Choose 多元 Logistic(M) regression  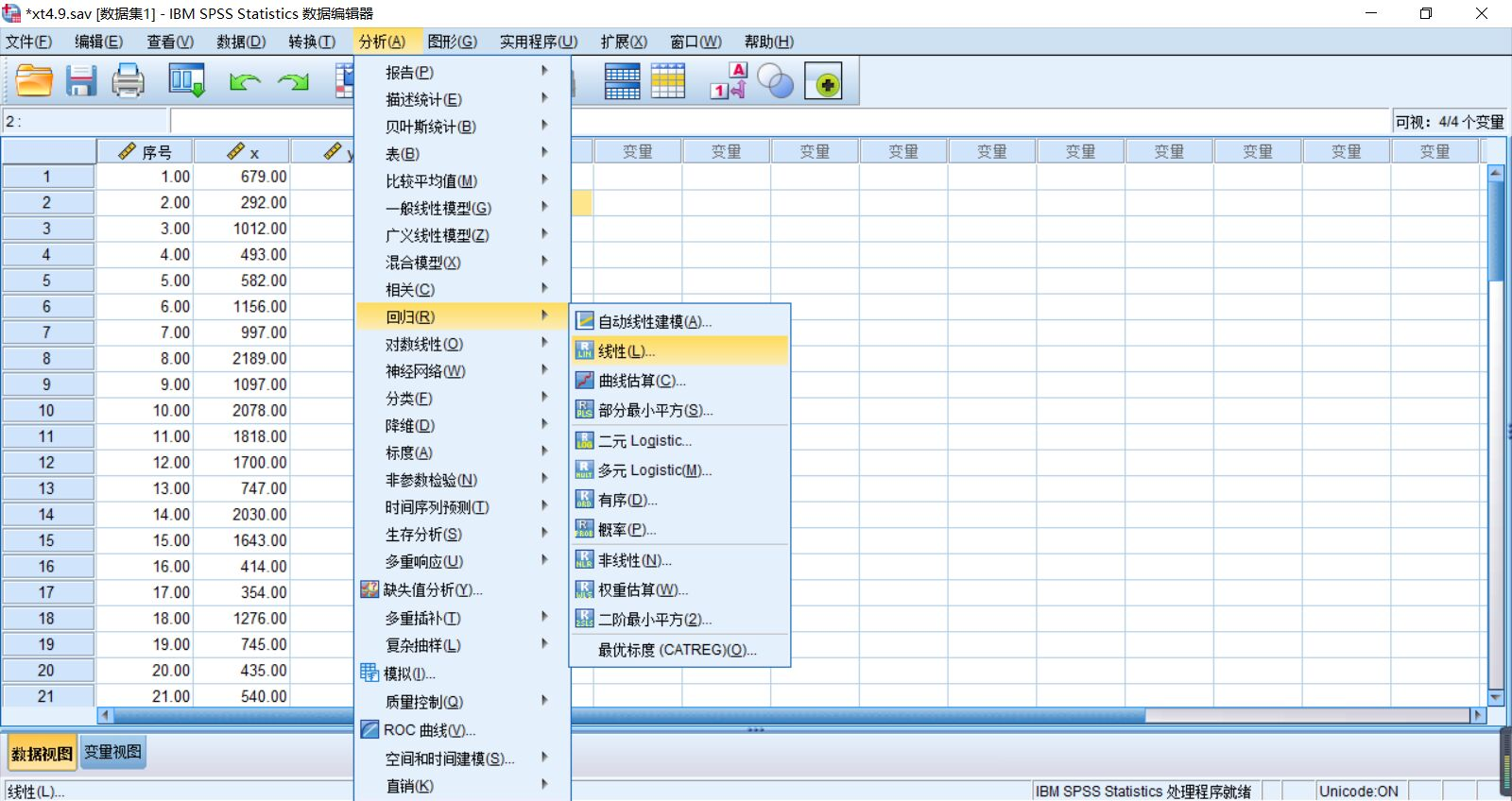coord(679,470)
